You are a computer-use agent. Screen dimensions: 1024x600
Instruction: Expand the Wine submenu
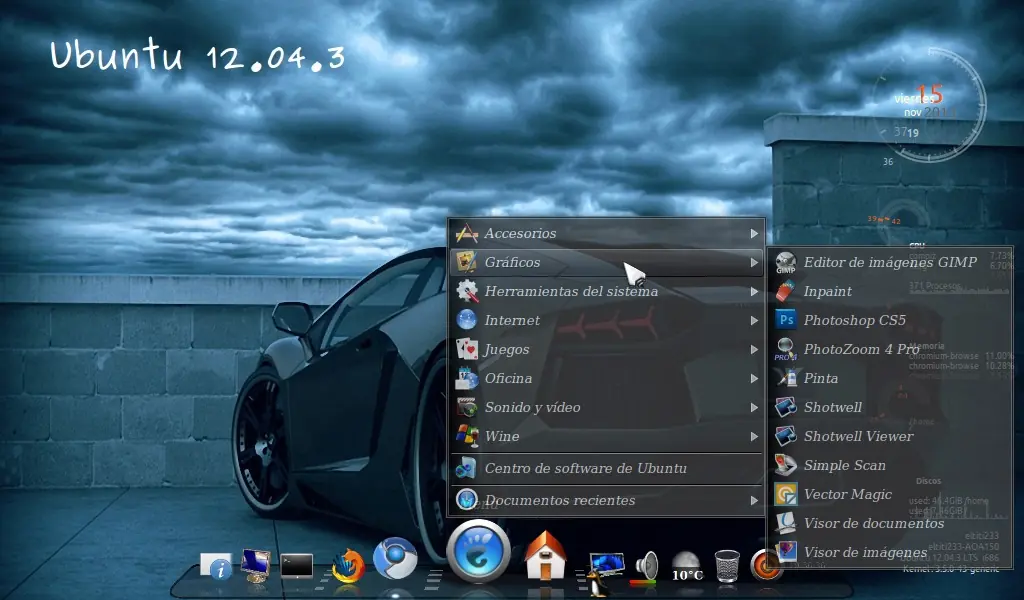pos(606,436)
